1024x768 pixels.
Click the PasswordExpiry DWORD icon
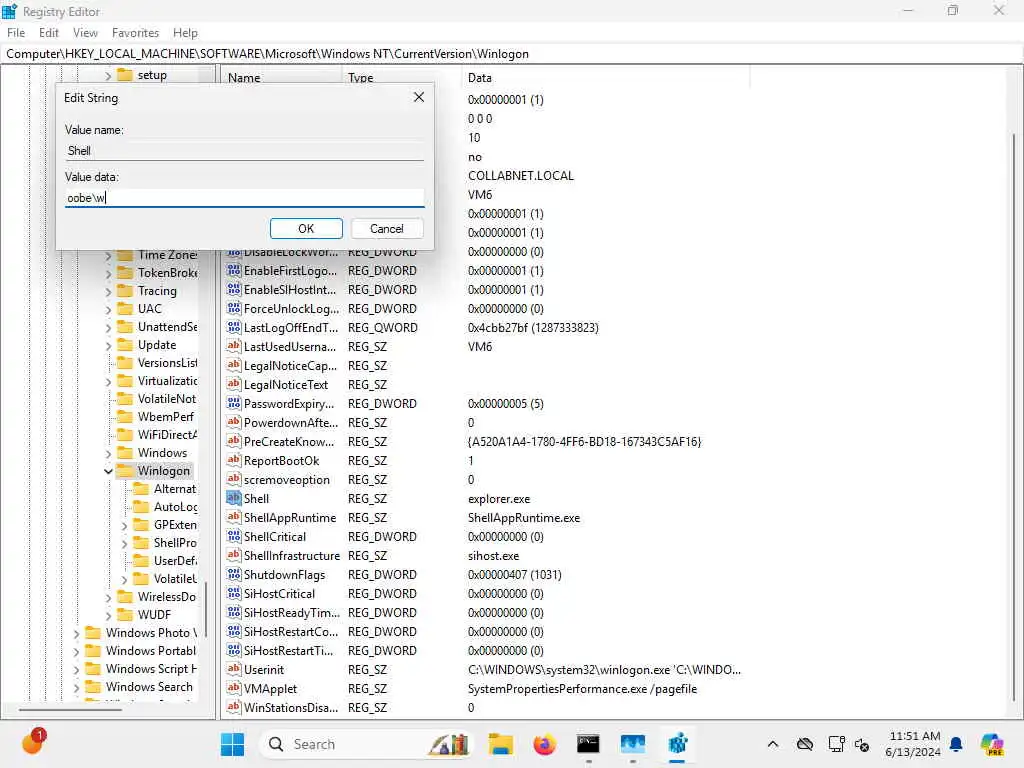(x=233, y=403)
